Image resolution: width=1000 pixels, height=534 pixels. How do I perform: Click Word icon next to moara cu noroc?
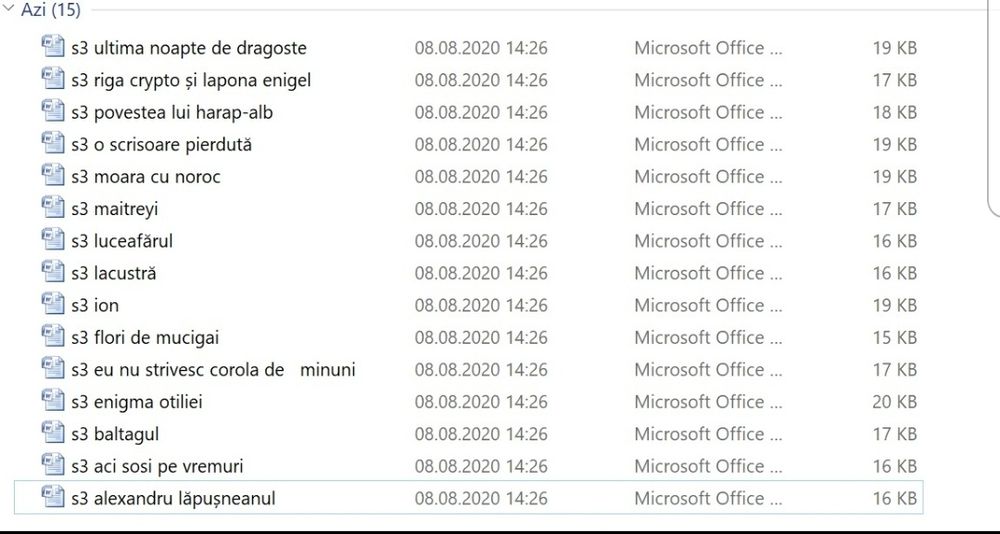tap(53, 176)
